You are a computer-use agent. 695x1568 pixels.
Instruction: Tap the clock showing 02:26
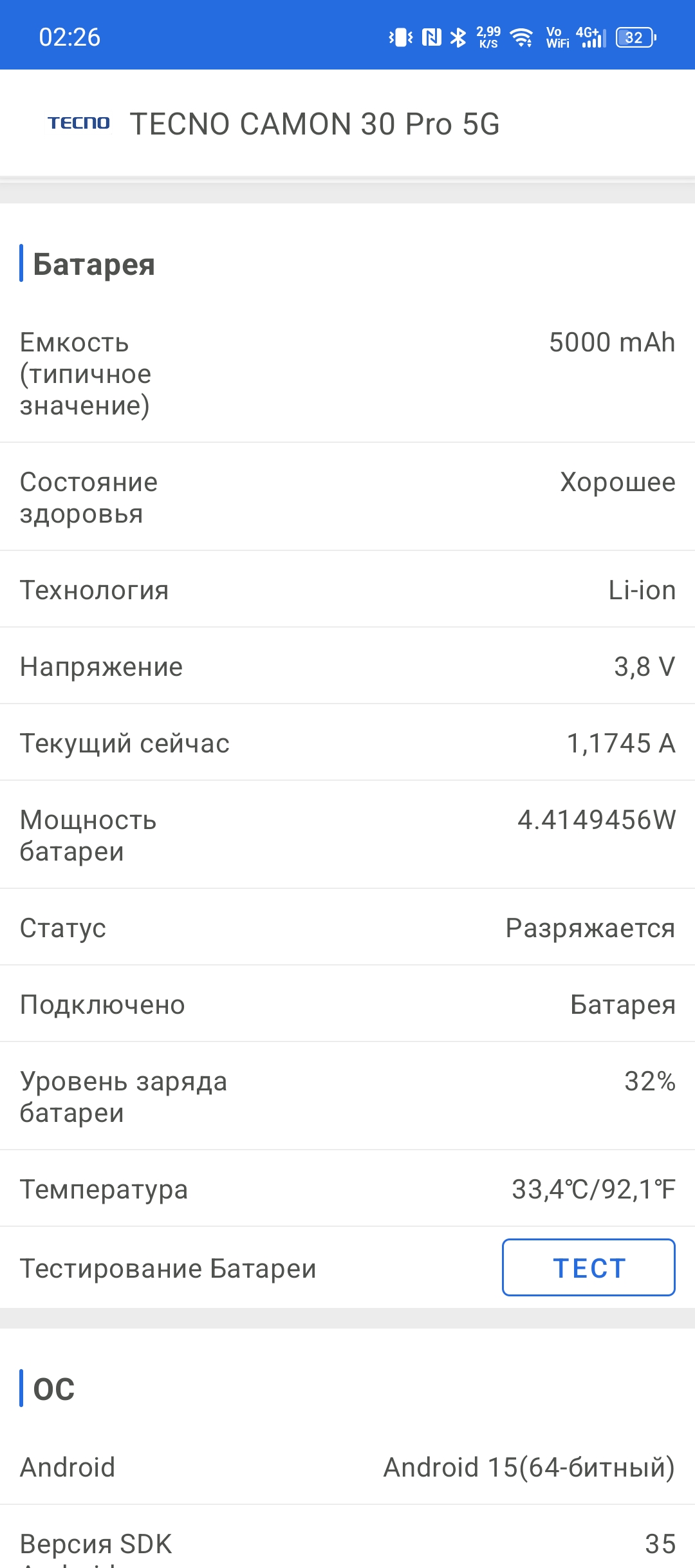[x=69, y=37]
